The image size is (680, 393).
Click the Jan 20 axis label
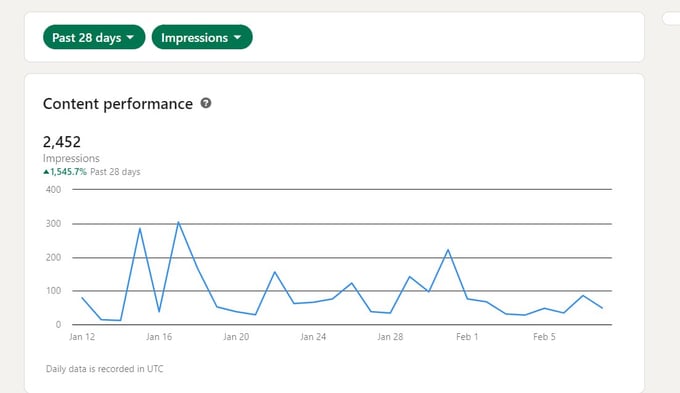tap(236, 337)
